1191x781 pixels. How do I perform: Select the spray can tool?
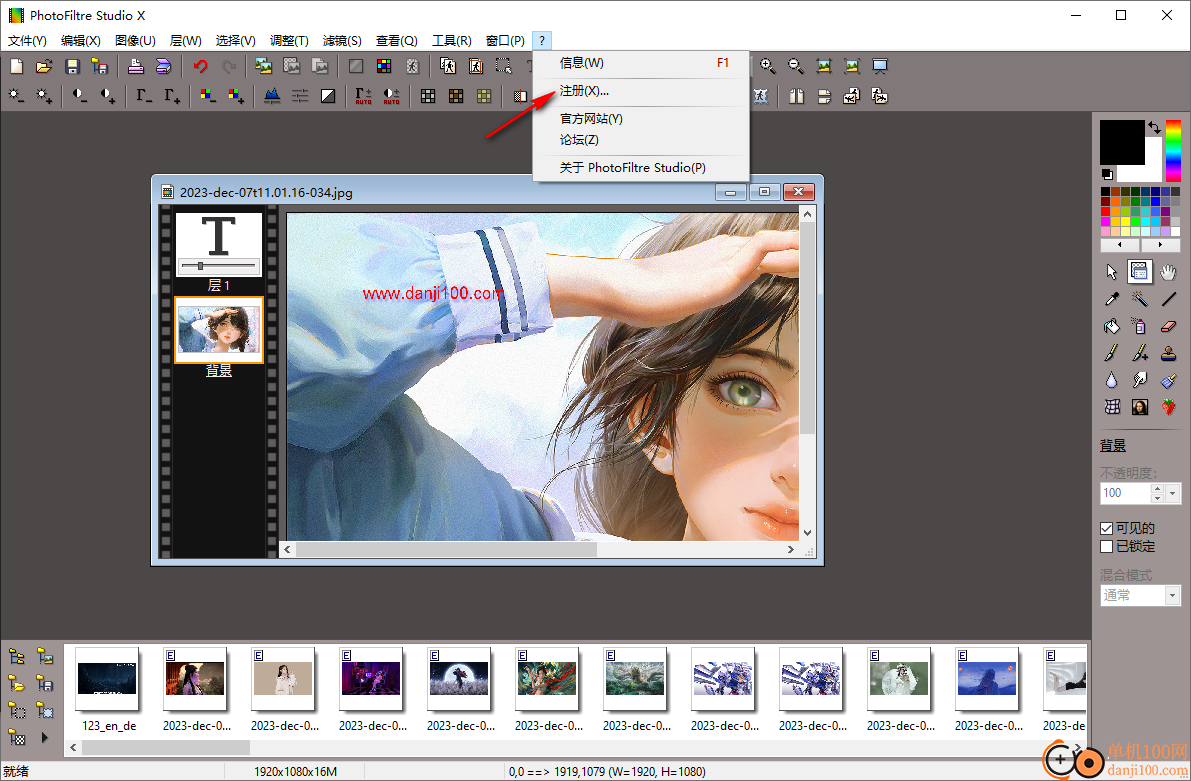click(1139, 327)
